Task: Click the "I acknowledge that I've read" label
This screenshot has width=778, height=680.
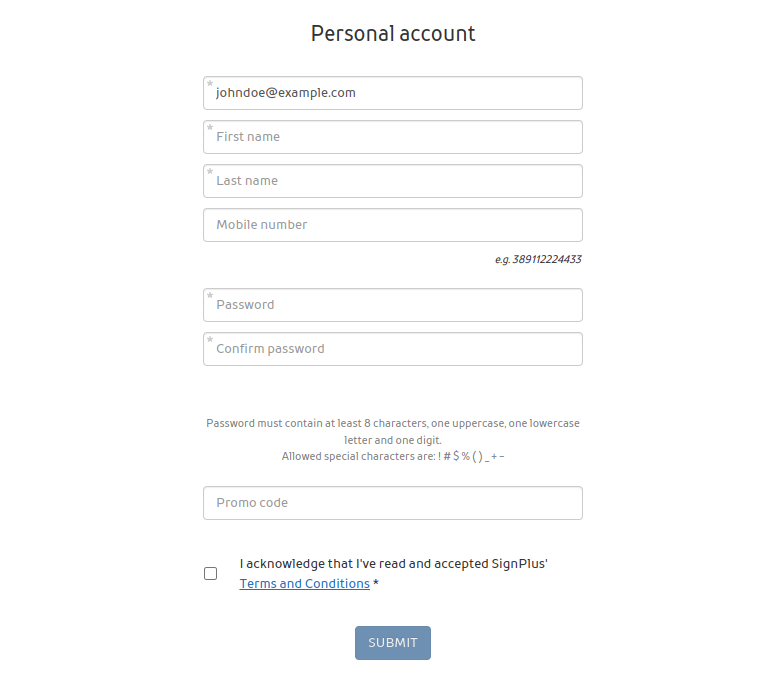Action: (393, 564)
